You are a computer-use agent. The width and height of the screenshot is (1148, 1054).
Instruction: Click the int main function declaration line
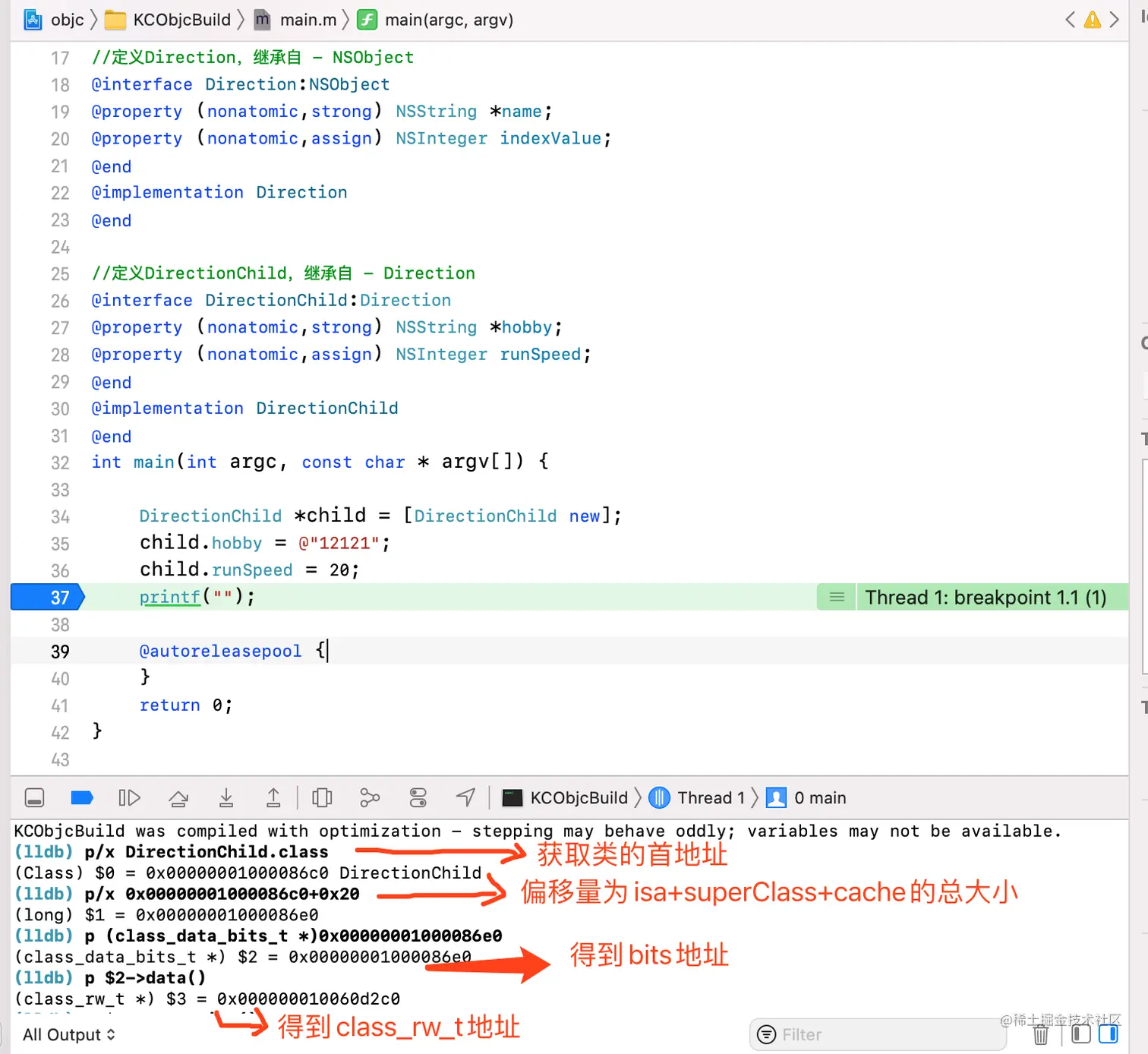320,462
